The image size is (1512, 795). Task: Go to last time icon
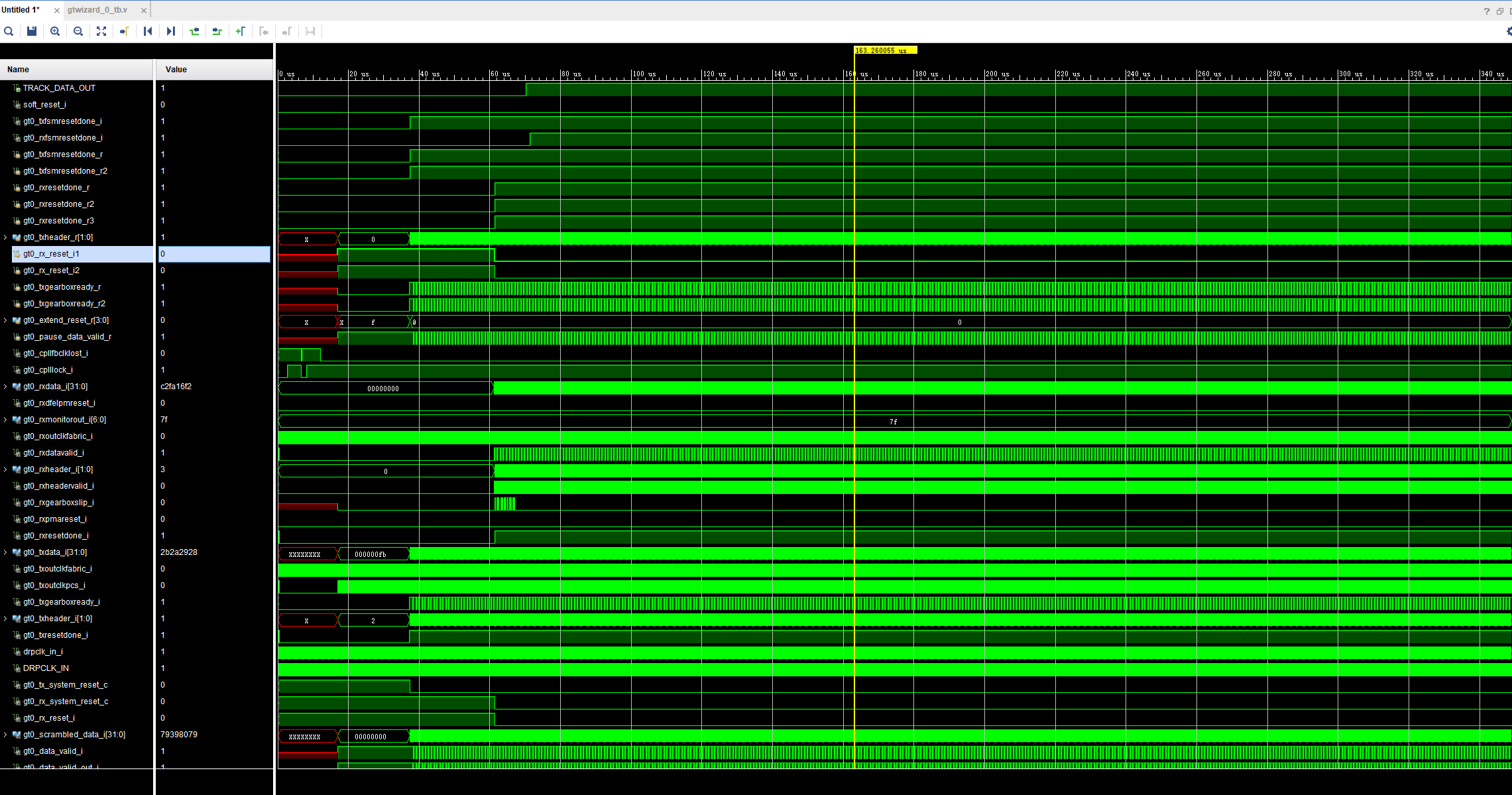[170, 31]
